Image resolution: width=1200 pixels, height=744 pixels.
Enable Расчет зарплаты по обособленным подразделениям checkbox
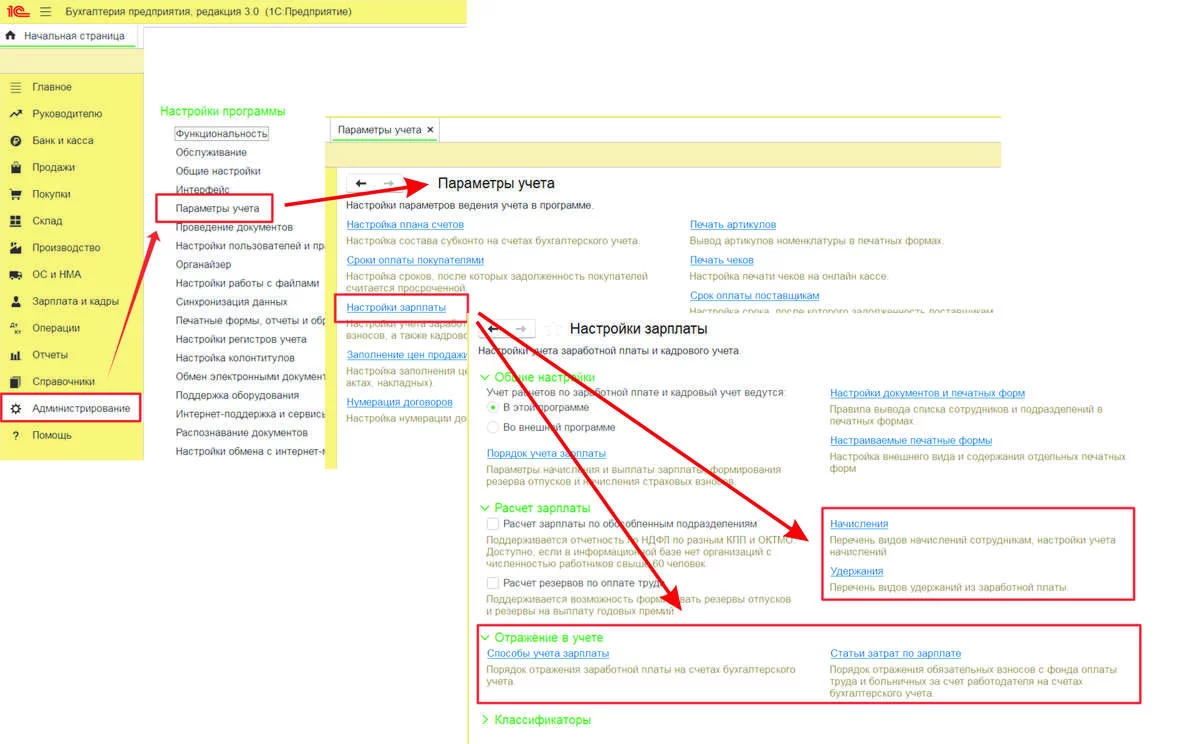tap(492, 523)
